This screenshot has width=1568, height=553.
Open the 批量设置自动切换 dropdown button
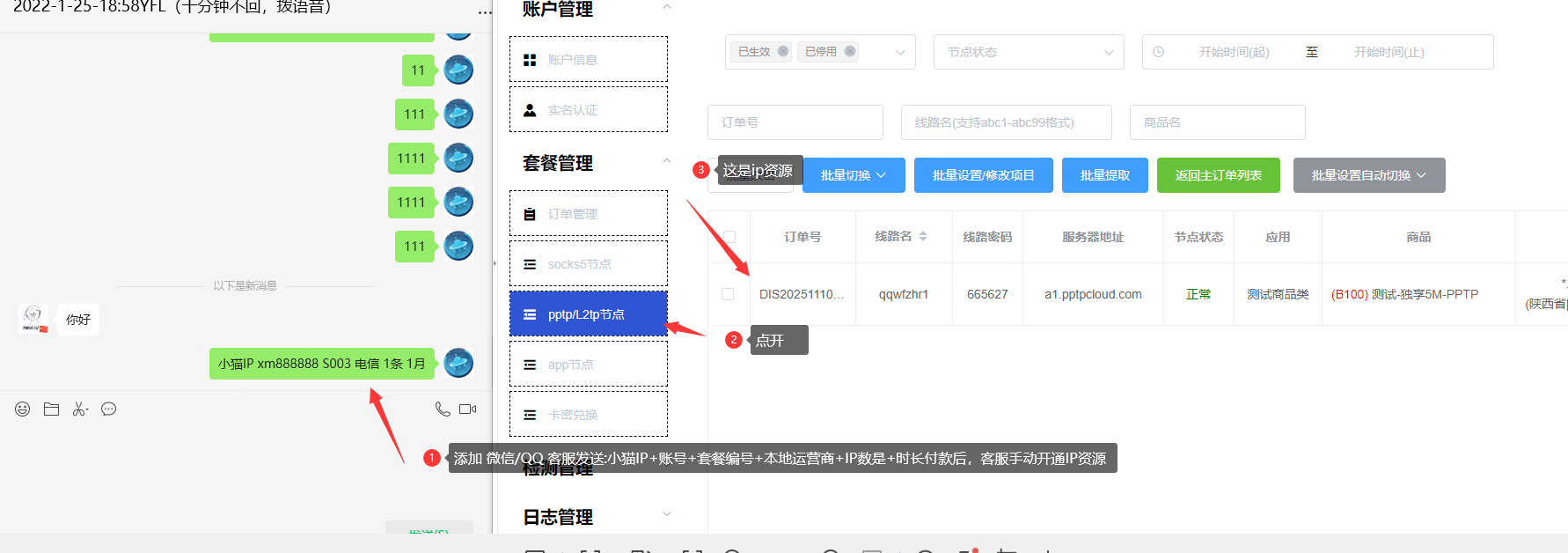(x=1369, y=175)
